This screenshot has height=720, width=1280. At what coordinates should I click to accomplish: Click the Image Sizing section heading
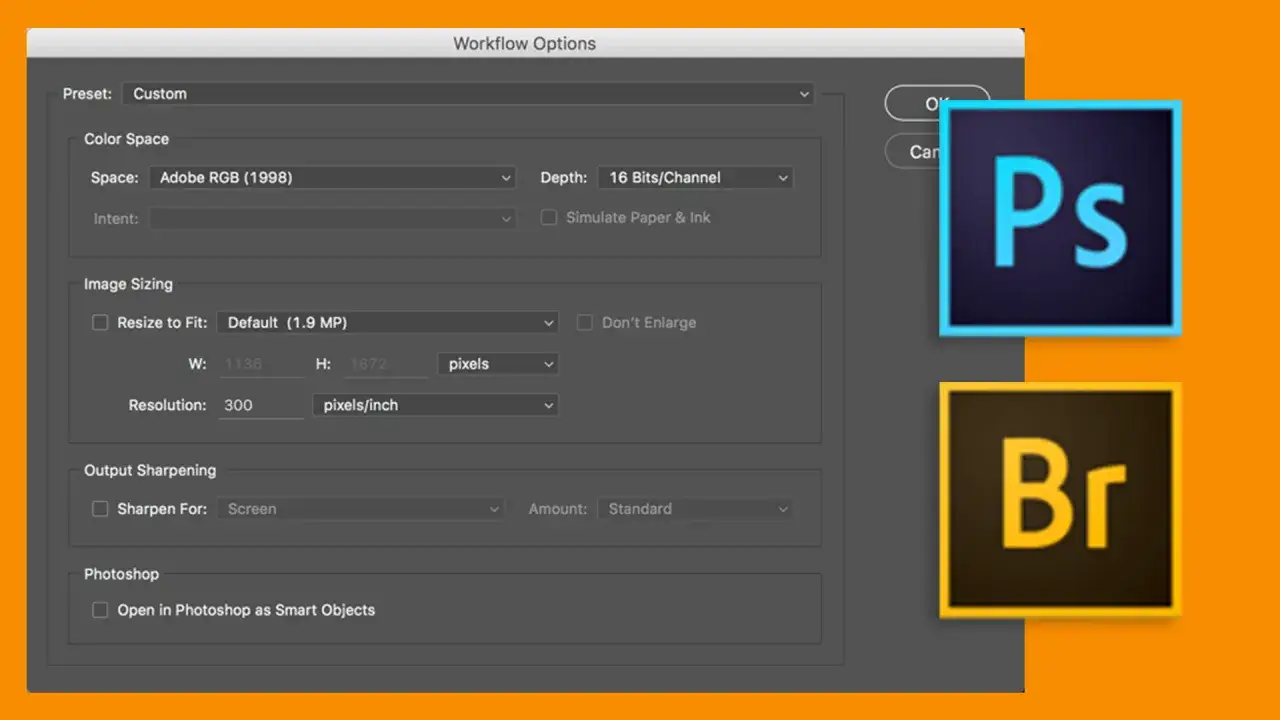pyautogui.click(x=128, y=284)
